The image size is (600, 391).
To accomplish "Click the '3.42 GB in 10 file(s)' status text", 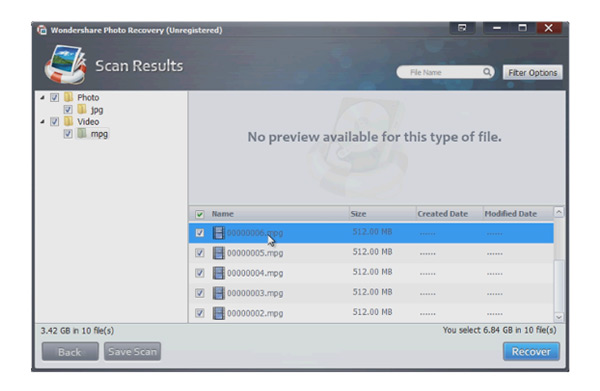I will (x=77, y=330).
